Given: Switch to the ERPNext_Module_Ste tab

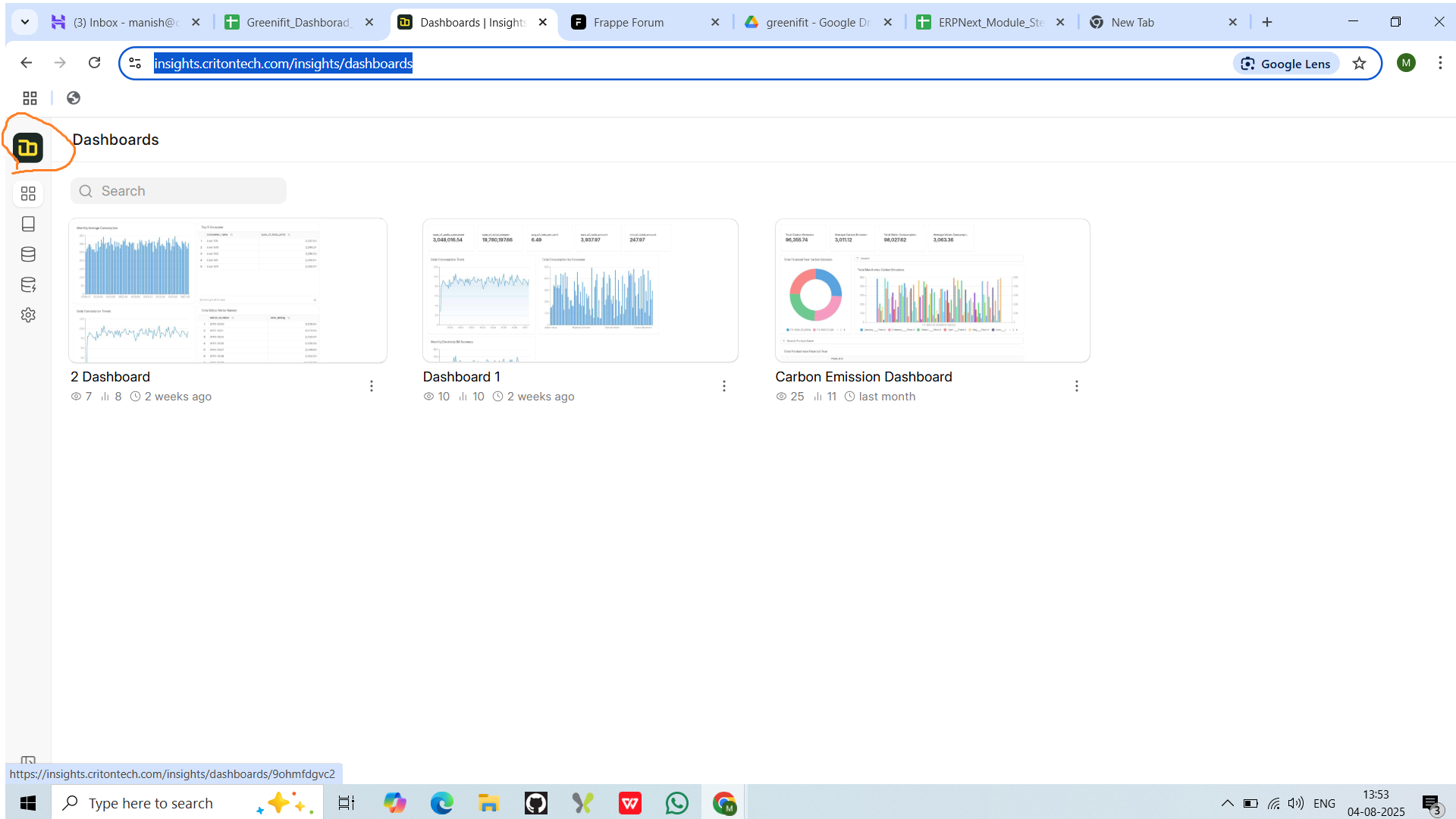Looking at the screenshot, I should (x=990, y=23).
